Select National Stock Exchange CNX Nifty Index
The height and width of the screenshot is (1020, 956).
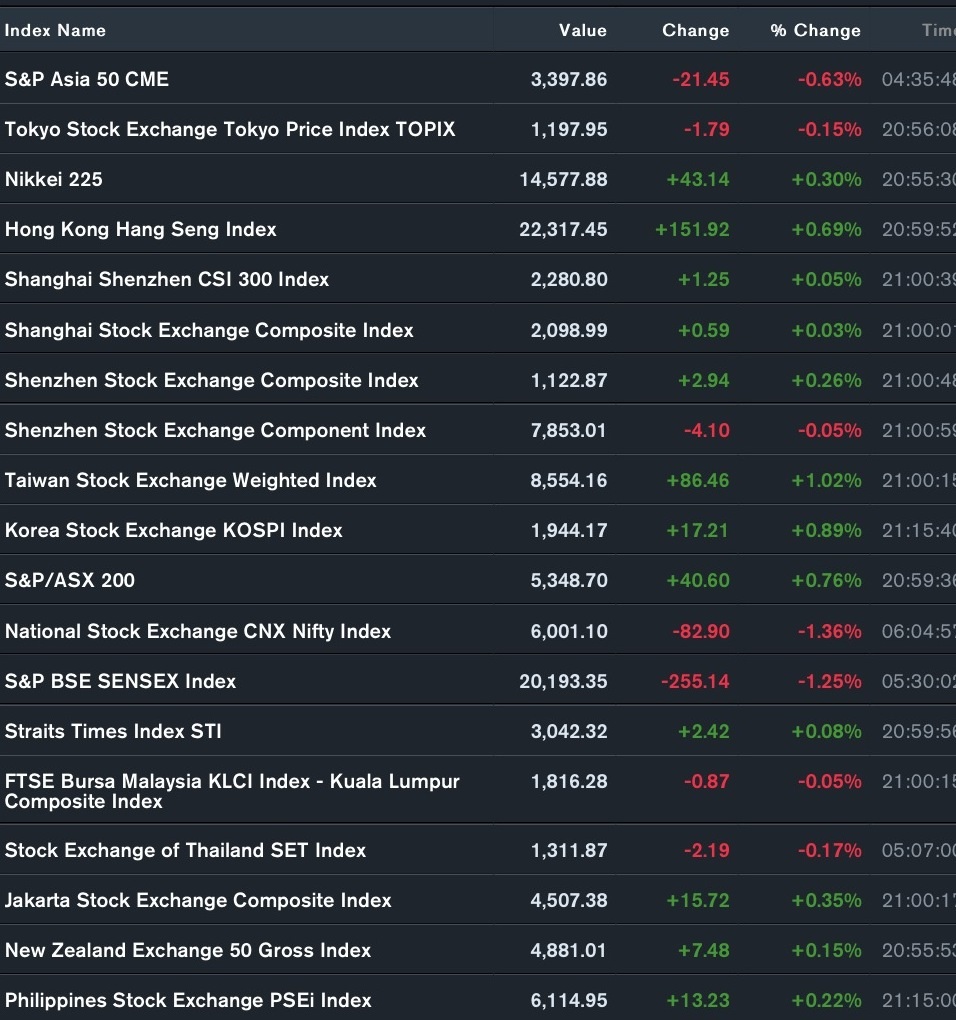tap(198, 631)
